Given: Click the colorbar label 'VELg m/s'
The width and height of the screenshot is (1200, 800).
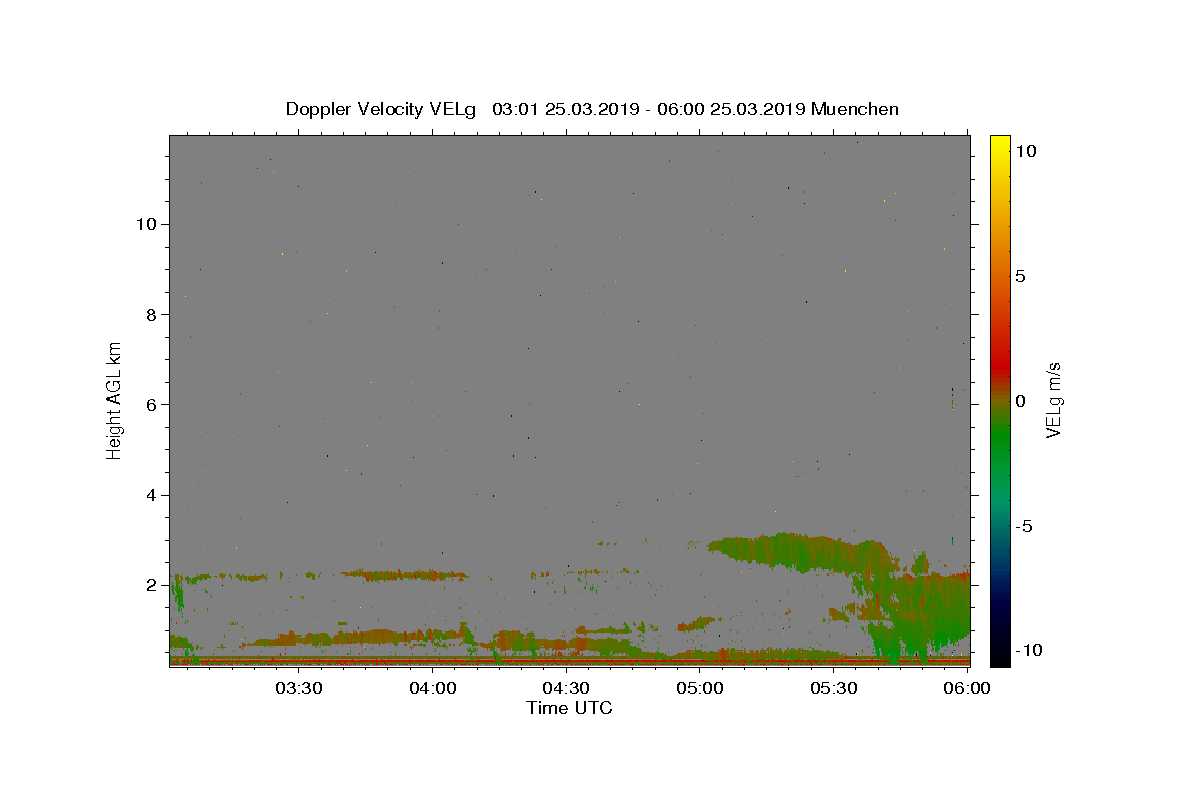Looking at the screenshot, I should (x=1053, y=400).
